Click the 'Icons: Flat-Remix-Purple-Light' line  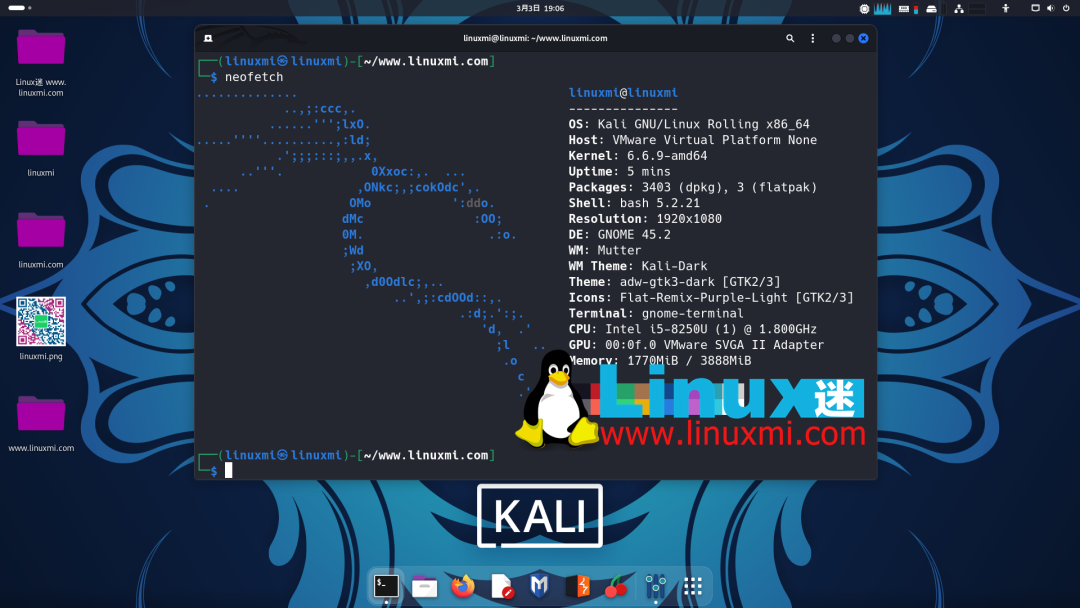(x=711, y=298)
